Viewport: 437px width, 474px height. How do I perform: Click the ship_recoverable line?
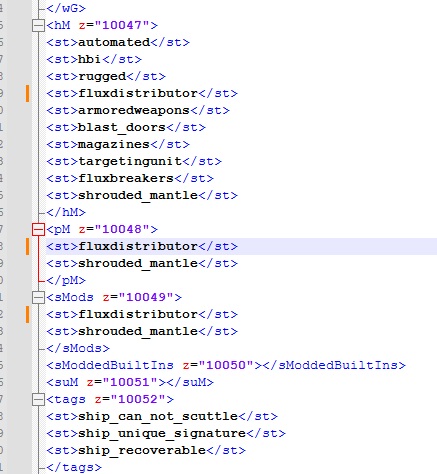coord(146,450)
